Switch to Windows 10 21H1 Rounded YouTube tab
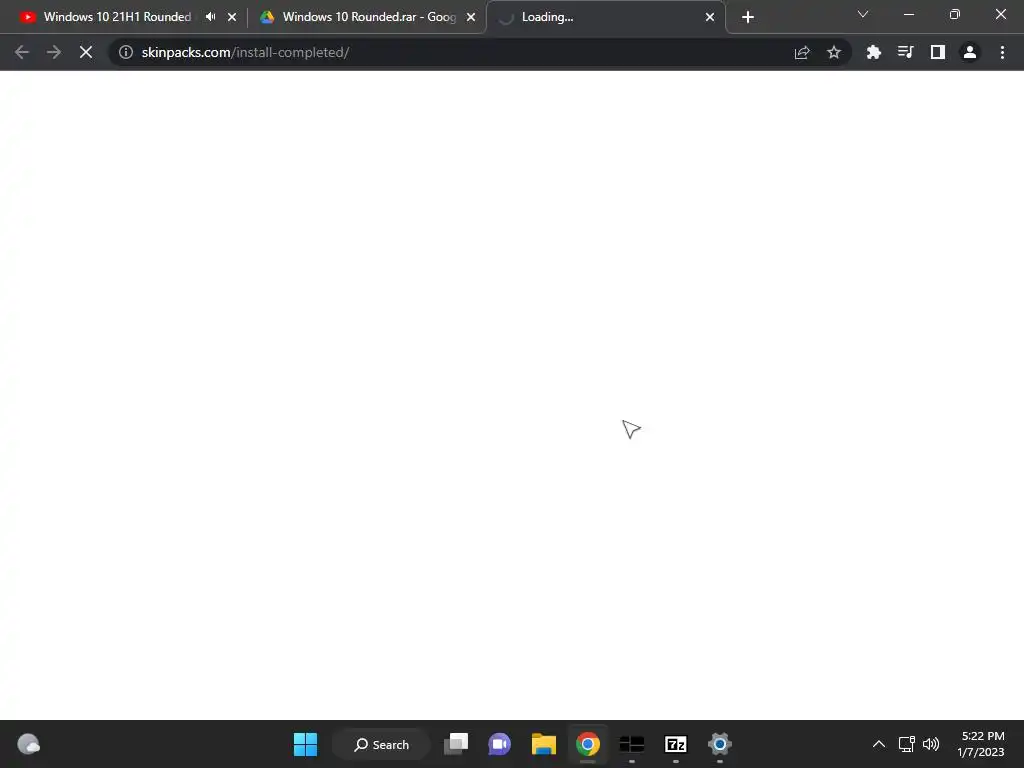Image resolution: width=1024 pixels, height=768 pixels. click(116, 17)
